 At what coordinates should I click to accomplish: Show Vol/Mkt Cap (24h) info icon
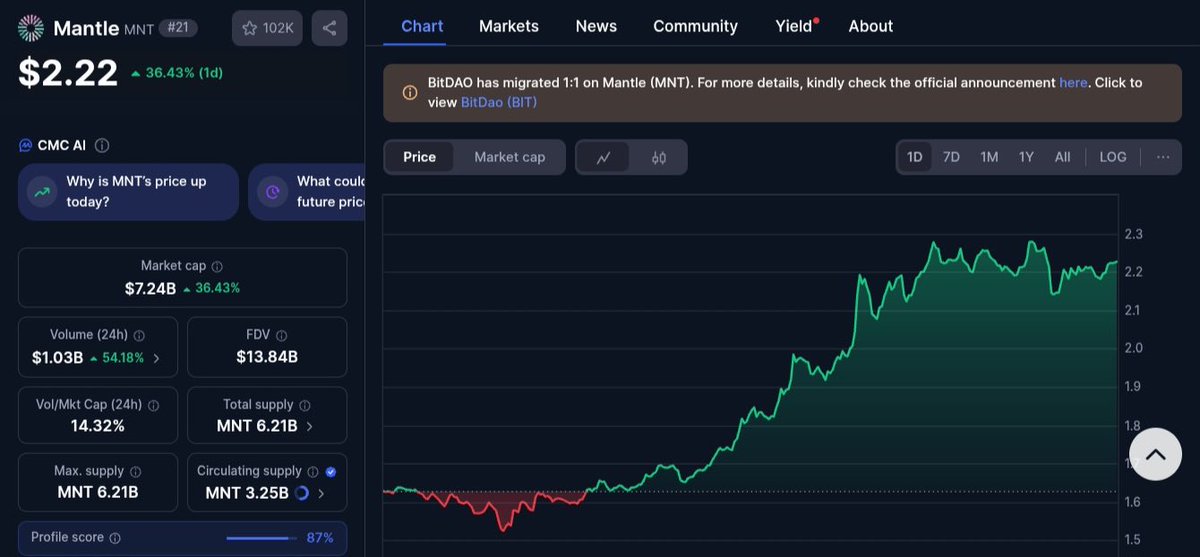point(152,405)
